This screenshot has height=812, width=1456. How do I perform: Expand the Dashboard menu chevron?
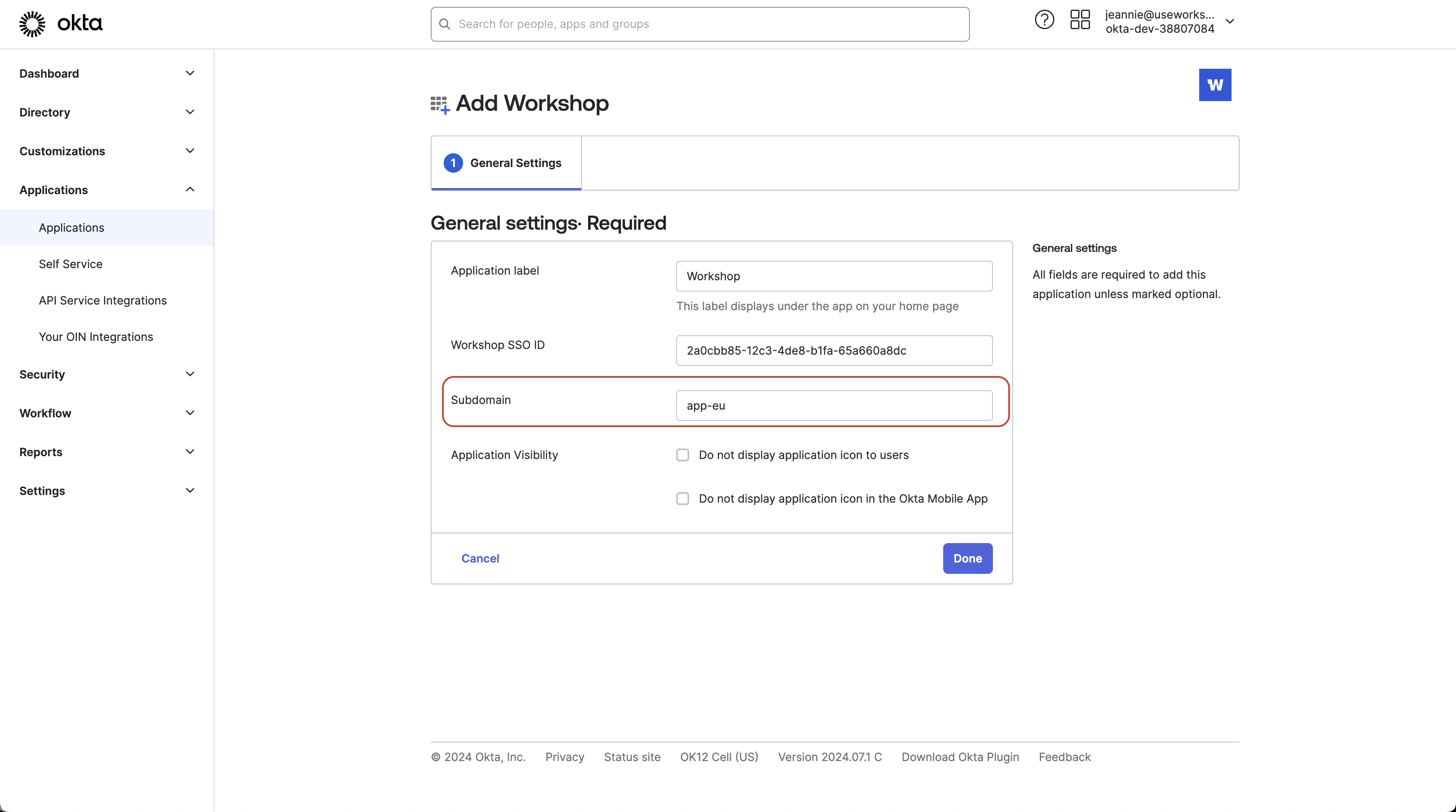click(190, 73)
